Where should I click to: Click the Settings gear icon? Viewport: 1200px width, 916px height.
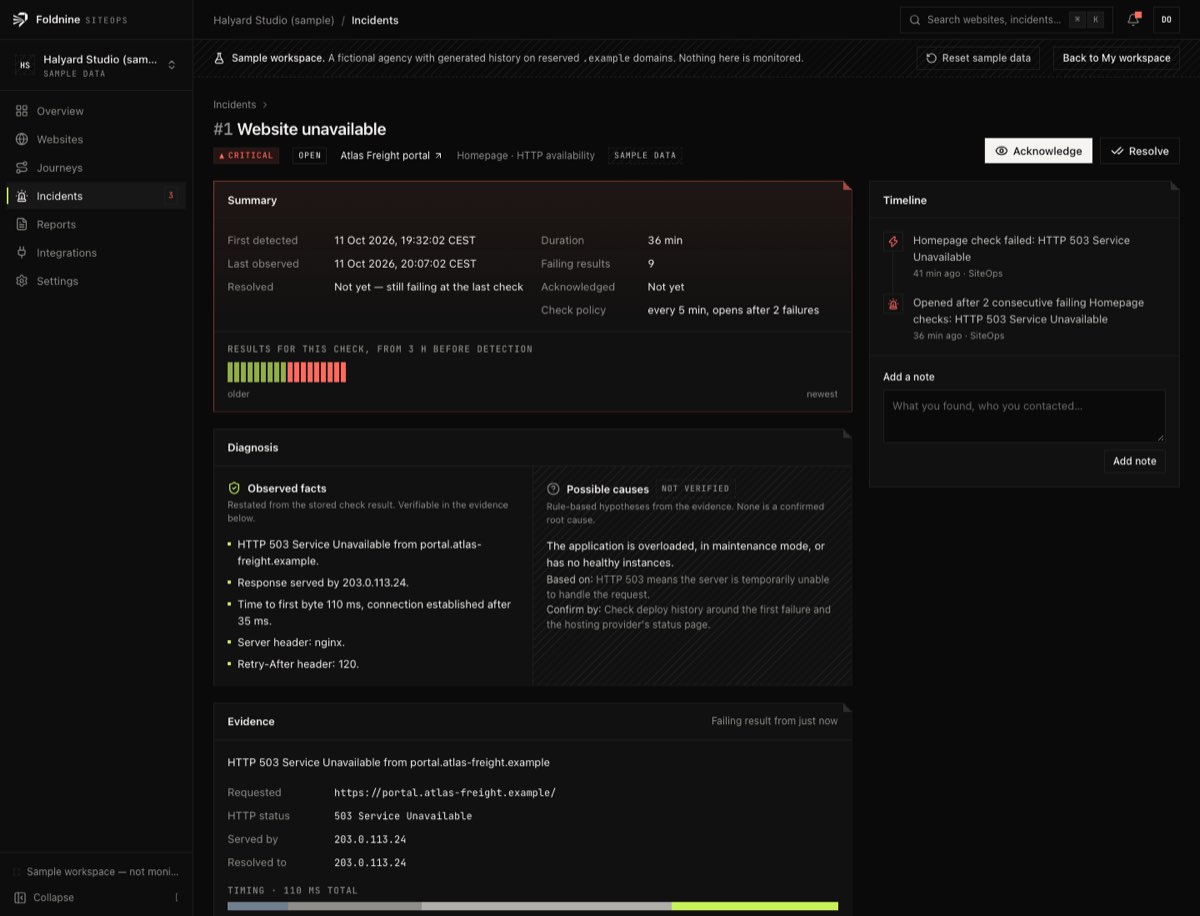pyautogui.click(x=22, y=281)
